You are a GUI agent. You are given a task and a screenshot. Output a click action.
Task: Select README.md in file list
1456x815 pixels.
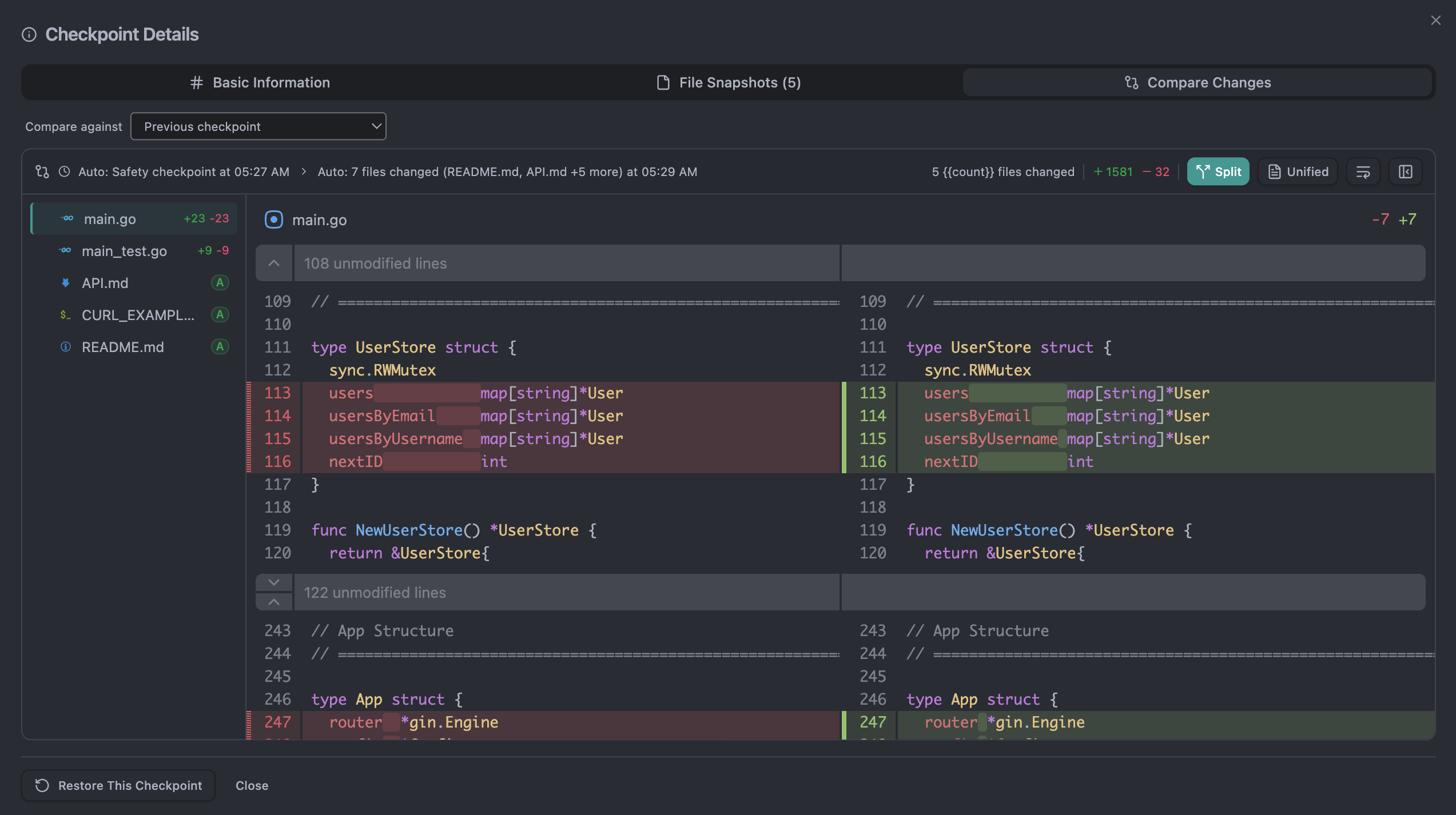(x=134, y=346)
